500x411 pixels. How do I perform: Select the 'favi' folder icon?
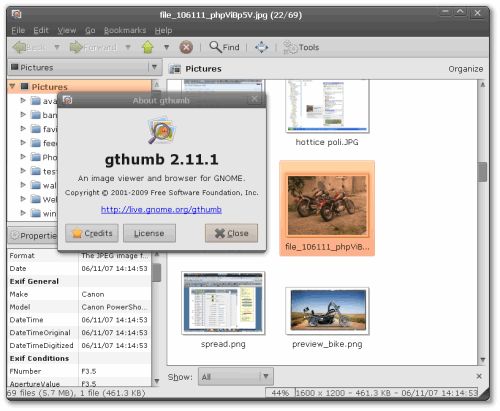(36, 129)
